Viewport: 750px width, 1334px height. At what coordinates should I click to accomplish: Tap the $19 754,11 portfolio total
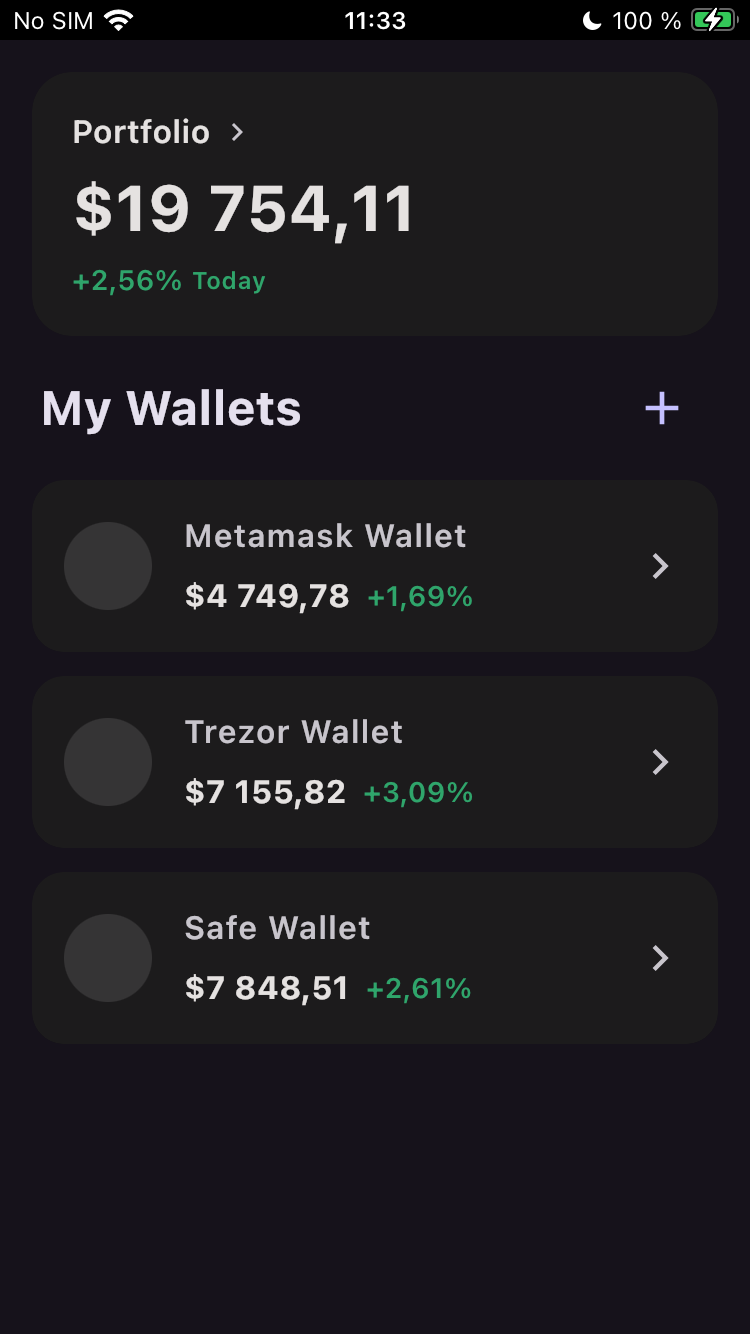244,210
